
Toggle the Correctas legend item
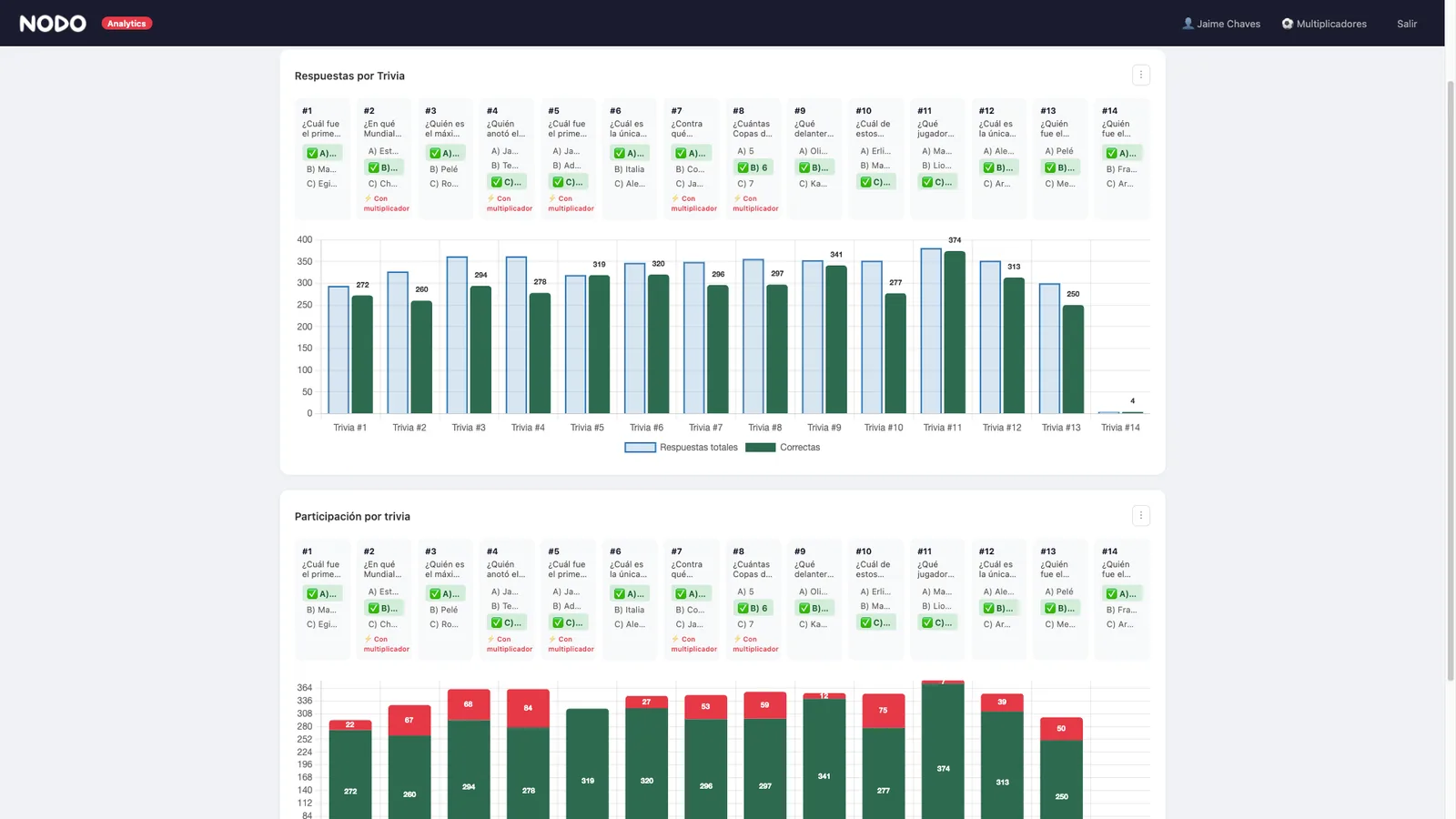(783, 448)
